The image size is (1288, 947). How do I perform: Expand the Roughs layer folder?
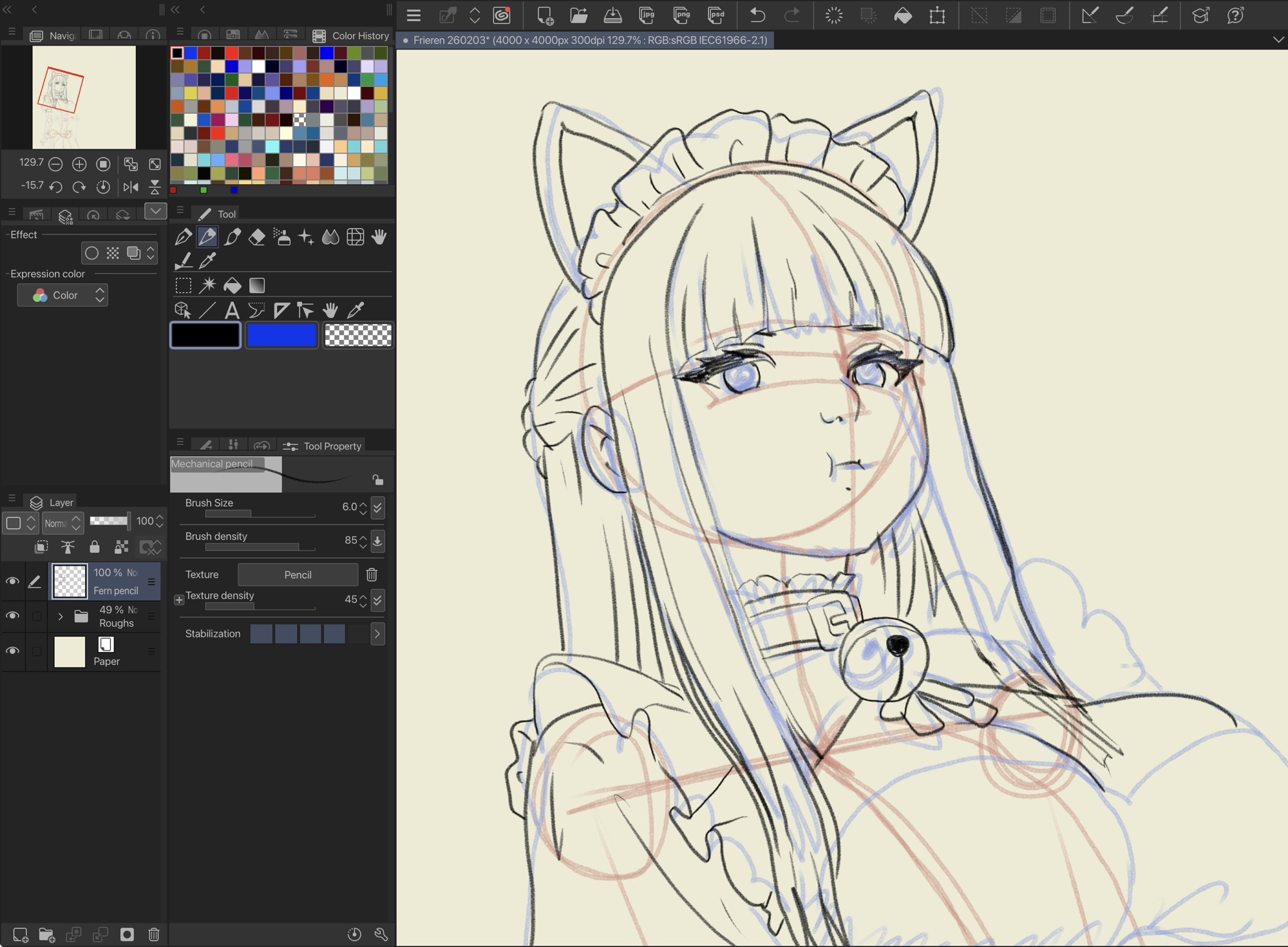tap(61, 616)
